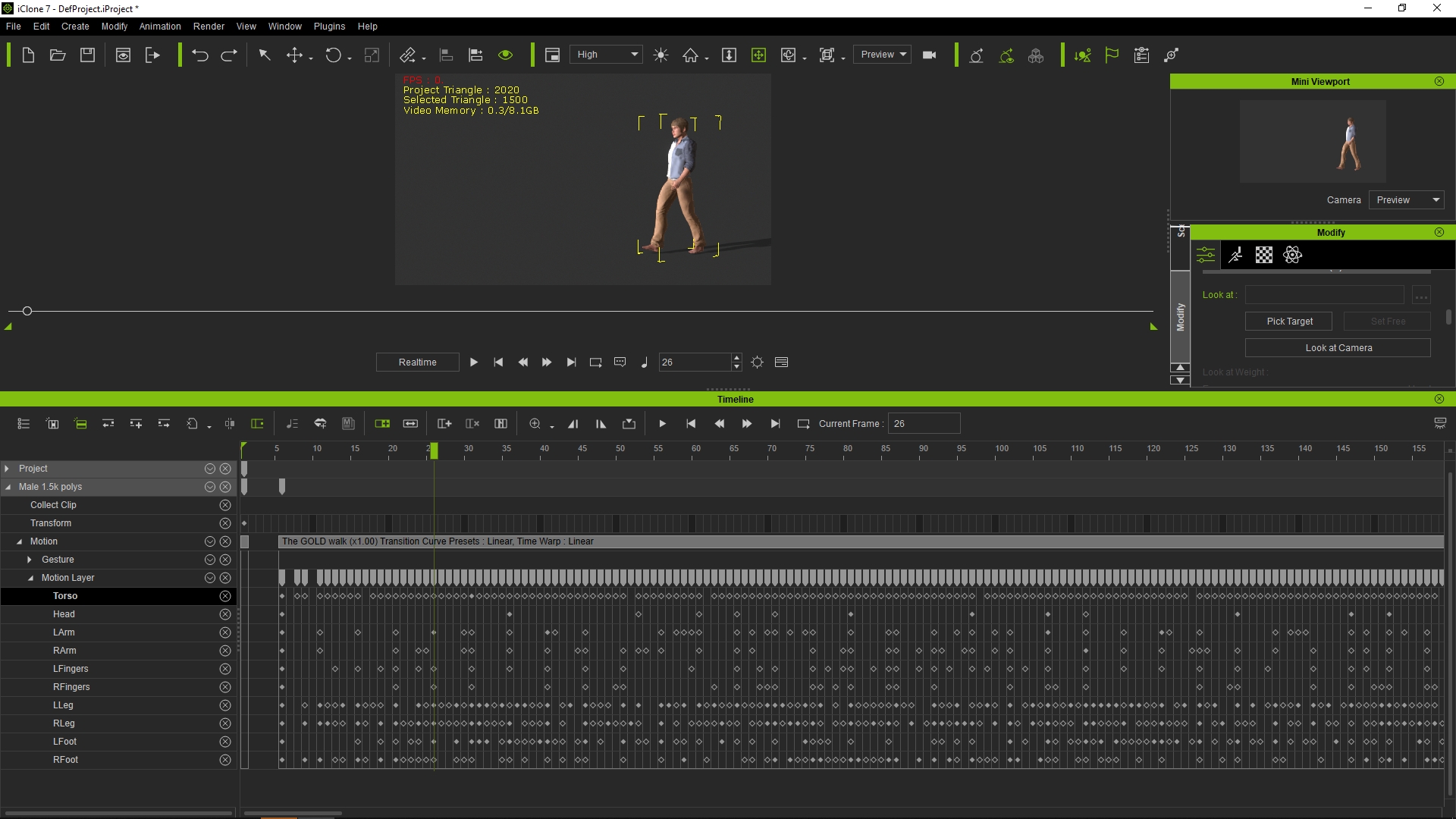Click the Home view icon
This screenshot has height=819, width=1456.
click(x=690, y=55)
